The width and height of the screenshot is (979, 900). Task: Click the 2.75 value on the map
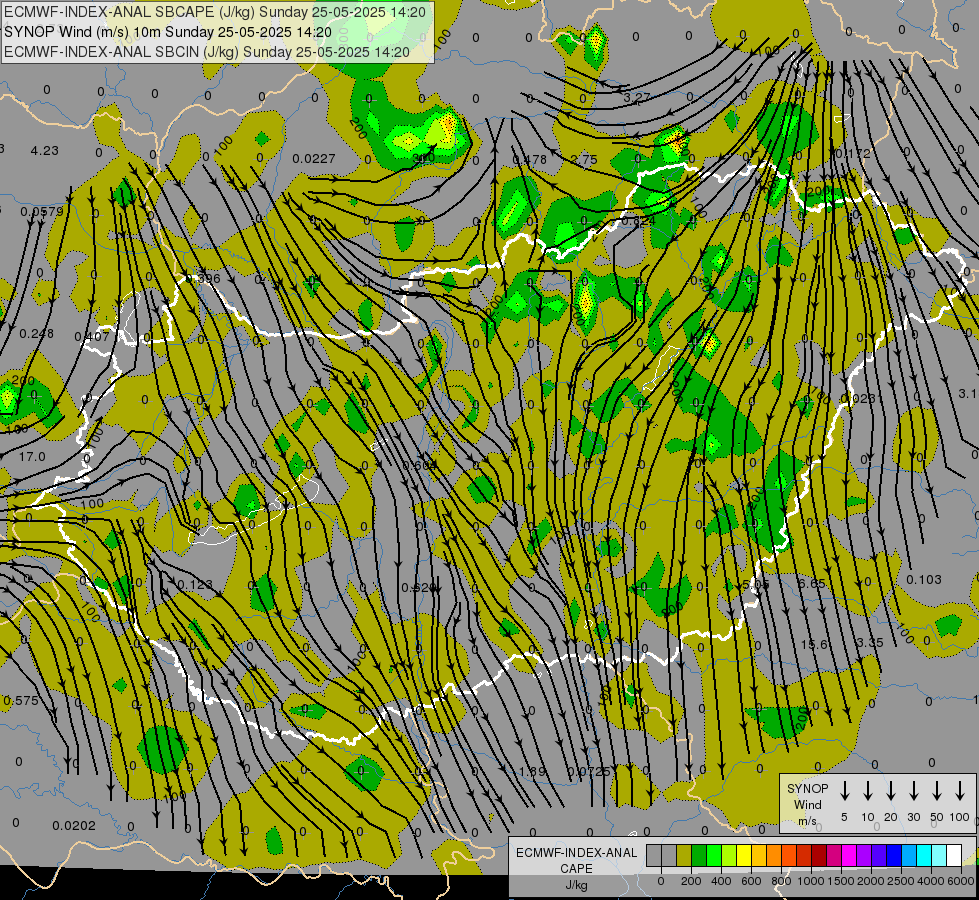coord(584,159)
